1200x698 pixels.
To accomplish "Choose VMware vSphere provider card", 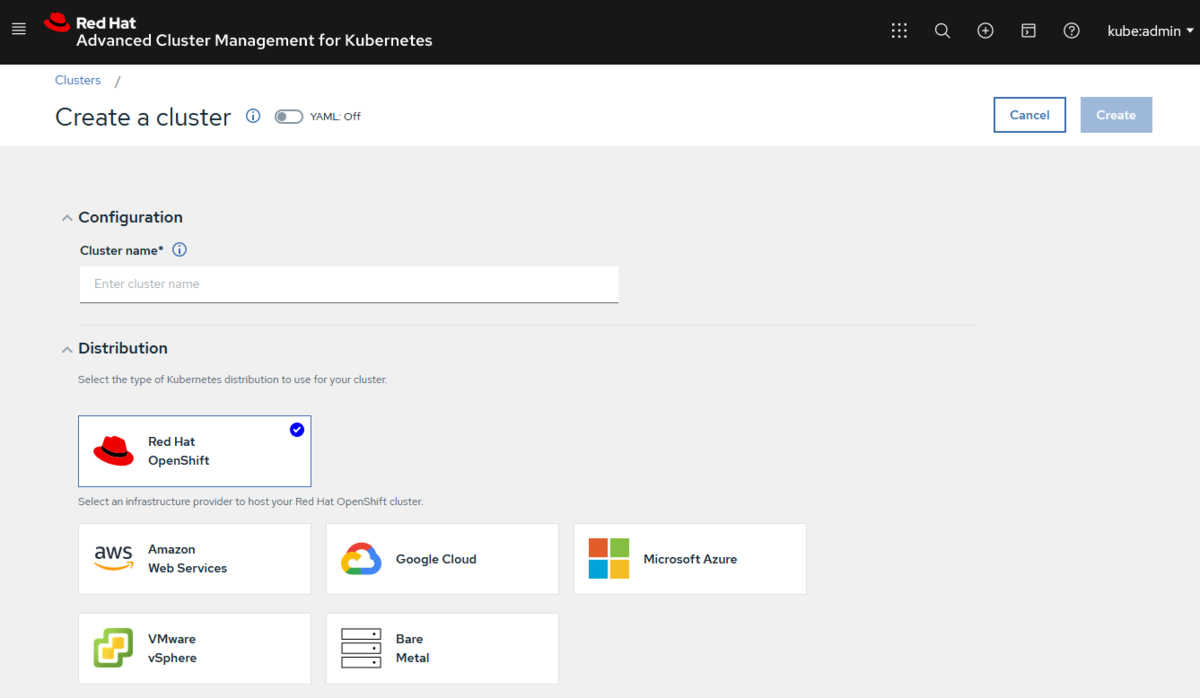I will coord(195,648).
